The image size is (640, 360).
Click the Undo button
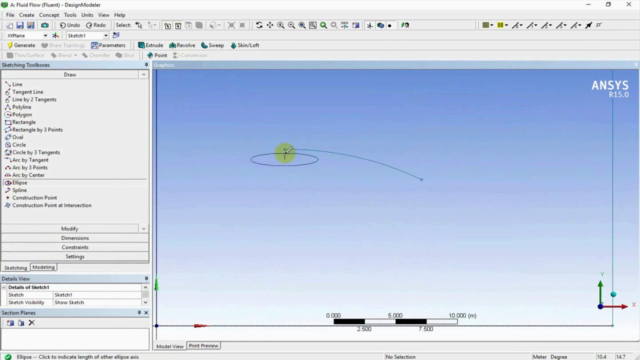(x=70, y=25)
